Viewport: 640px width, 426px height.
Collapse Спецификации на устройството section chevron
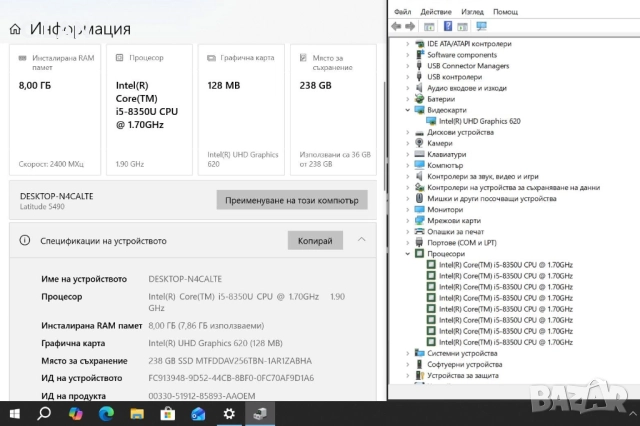pyautogui.click(x=361, y=240)
